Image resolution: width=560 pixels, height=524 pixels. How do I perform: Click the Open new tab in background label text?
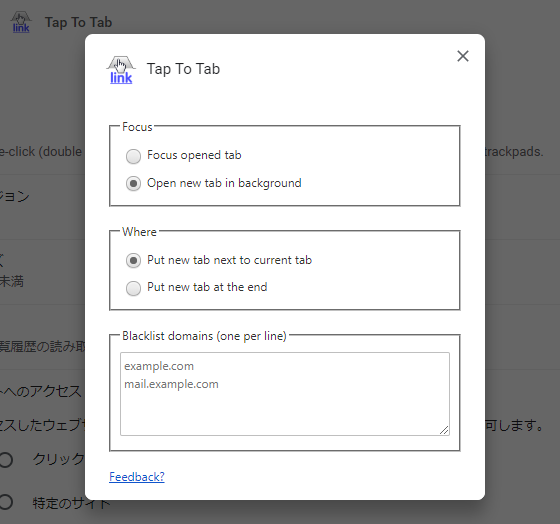pos(224,183)
